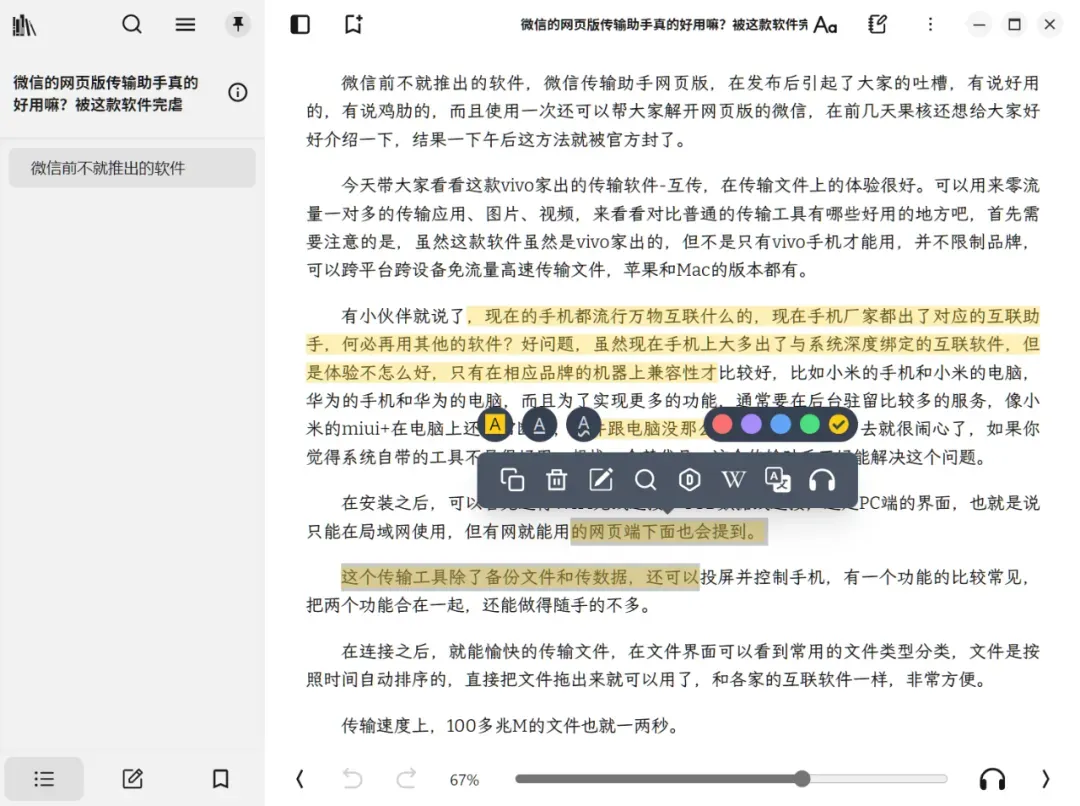Choose the yellow checked highlight color
The height and width of the screenshot is (806, 1080).
pos(839,424)
